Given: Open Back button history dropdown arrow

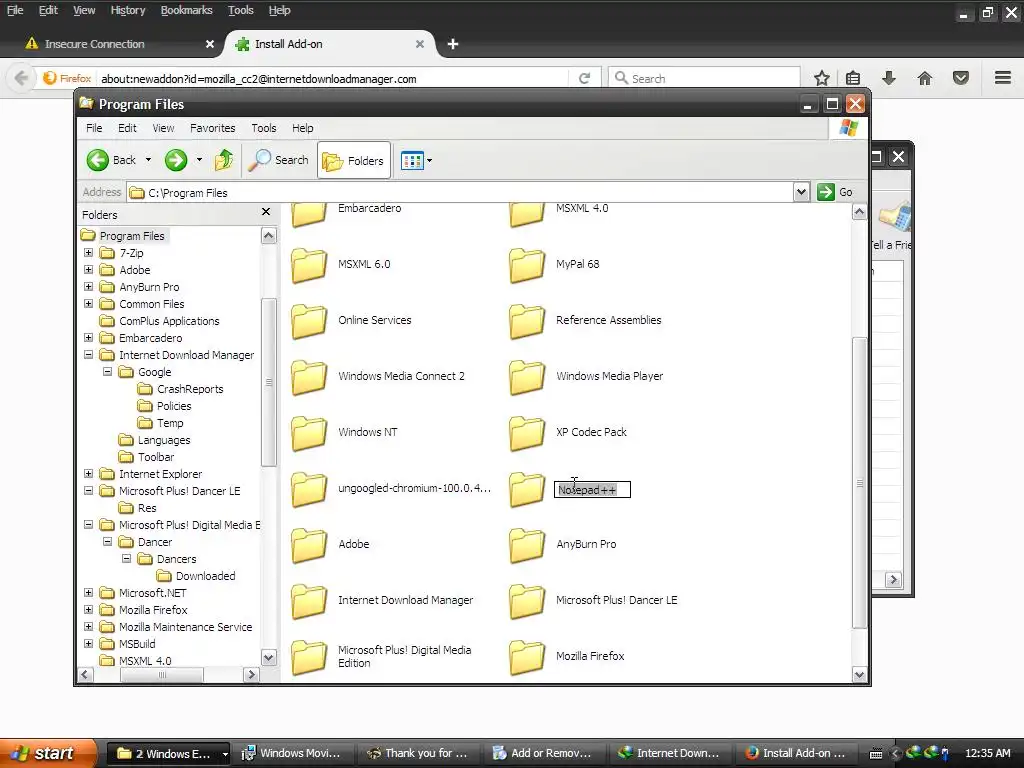Looking at the screenshot, I should pyautogui.click(x=148, y=160).
